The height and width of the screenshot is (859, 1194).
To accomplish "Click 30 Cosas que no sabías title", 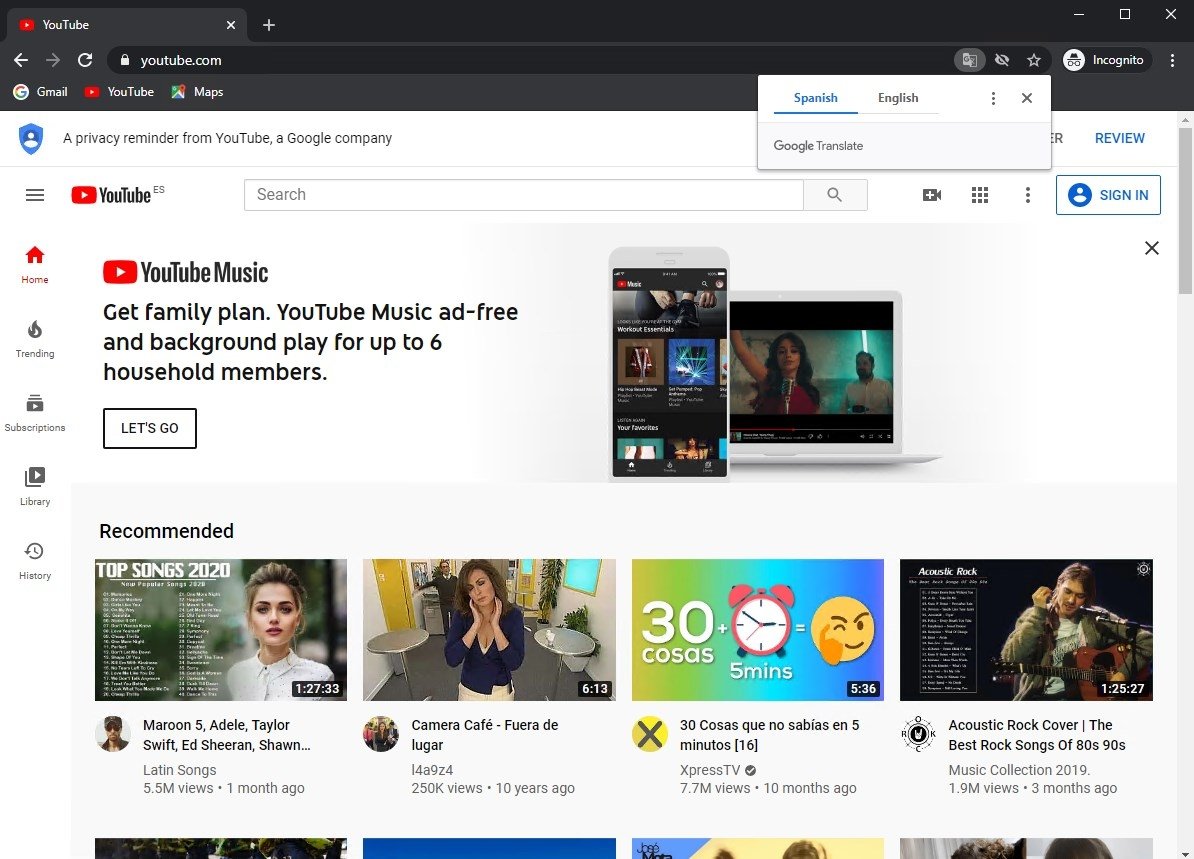I will coord(770,735).
